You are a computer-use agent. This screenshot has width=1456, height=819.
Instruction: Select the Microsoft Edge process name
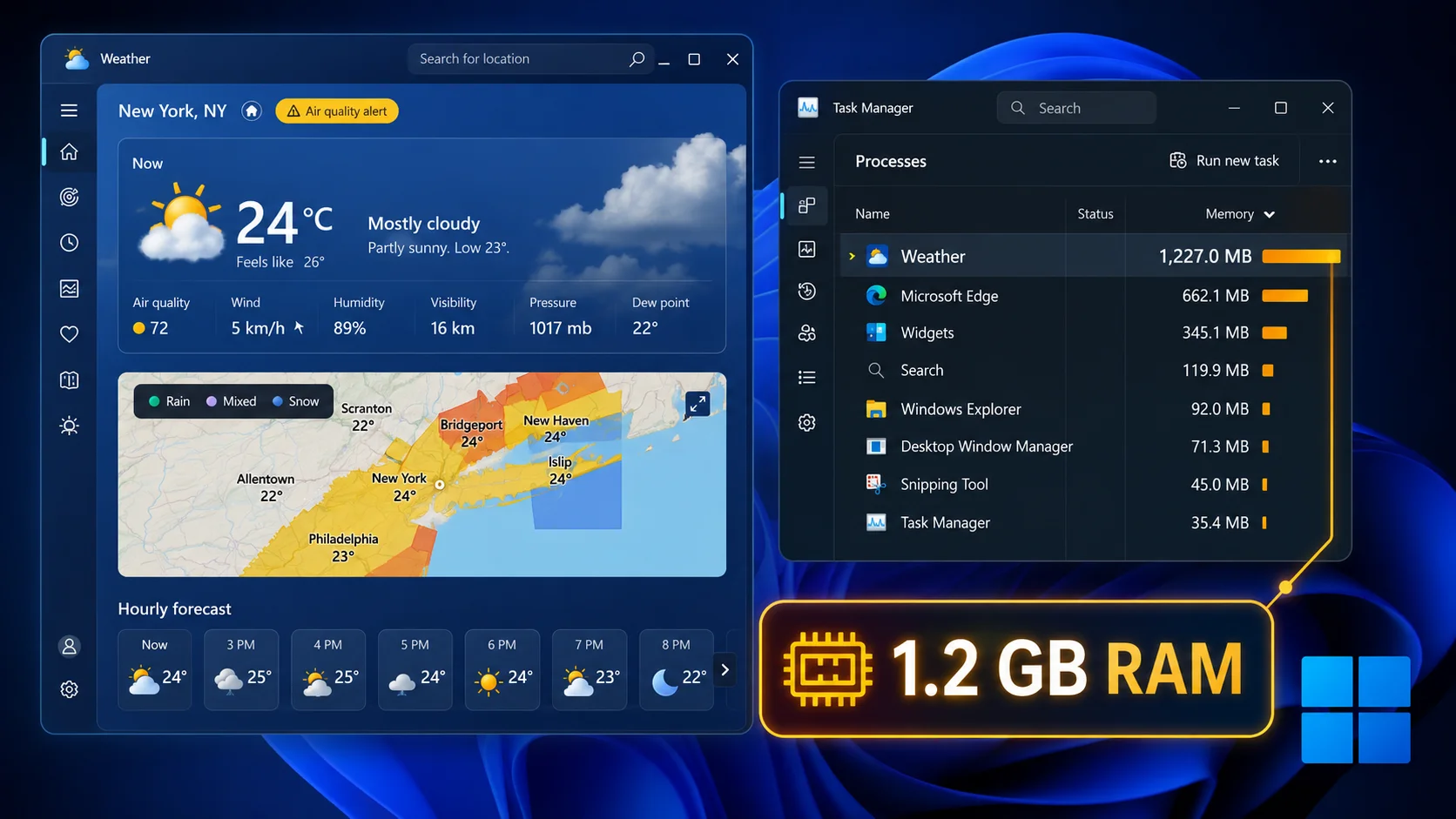coord(949,296)
